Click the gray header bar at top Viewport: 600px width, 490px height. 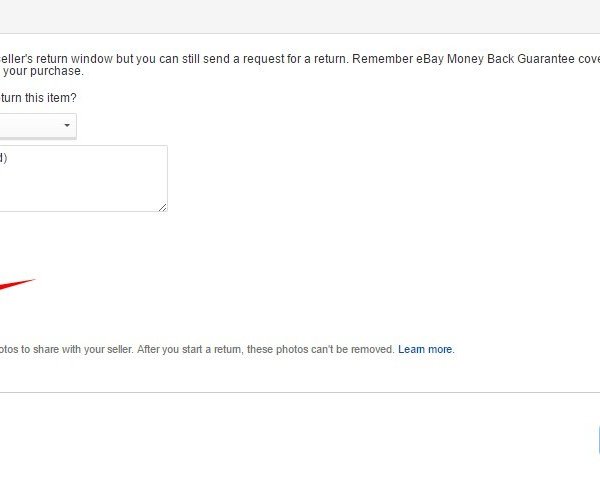click(x=300, y=16)
